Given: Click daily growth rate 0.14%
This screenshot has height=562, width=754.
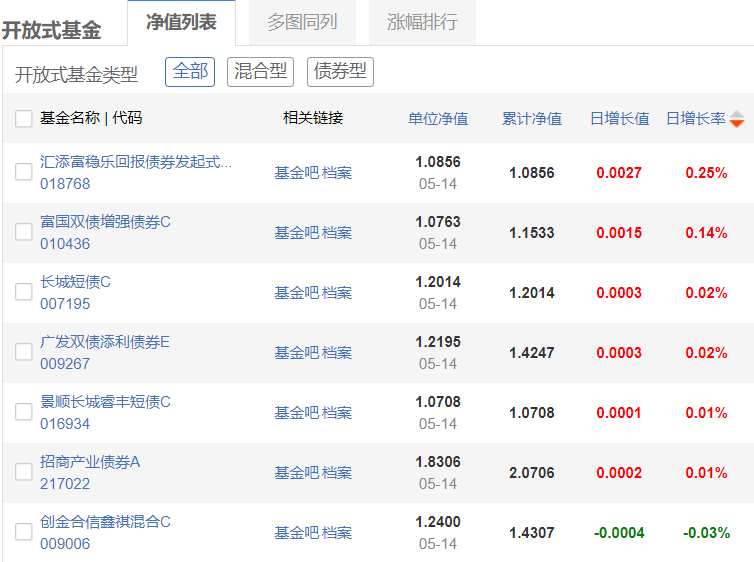Looking at the screenshot, I should [706, 233].
